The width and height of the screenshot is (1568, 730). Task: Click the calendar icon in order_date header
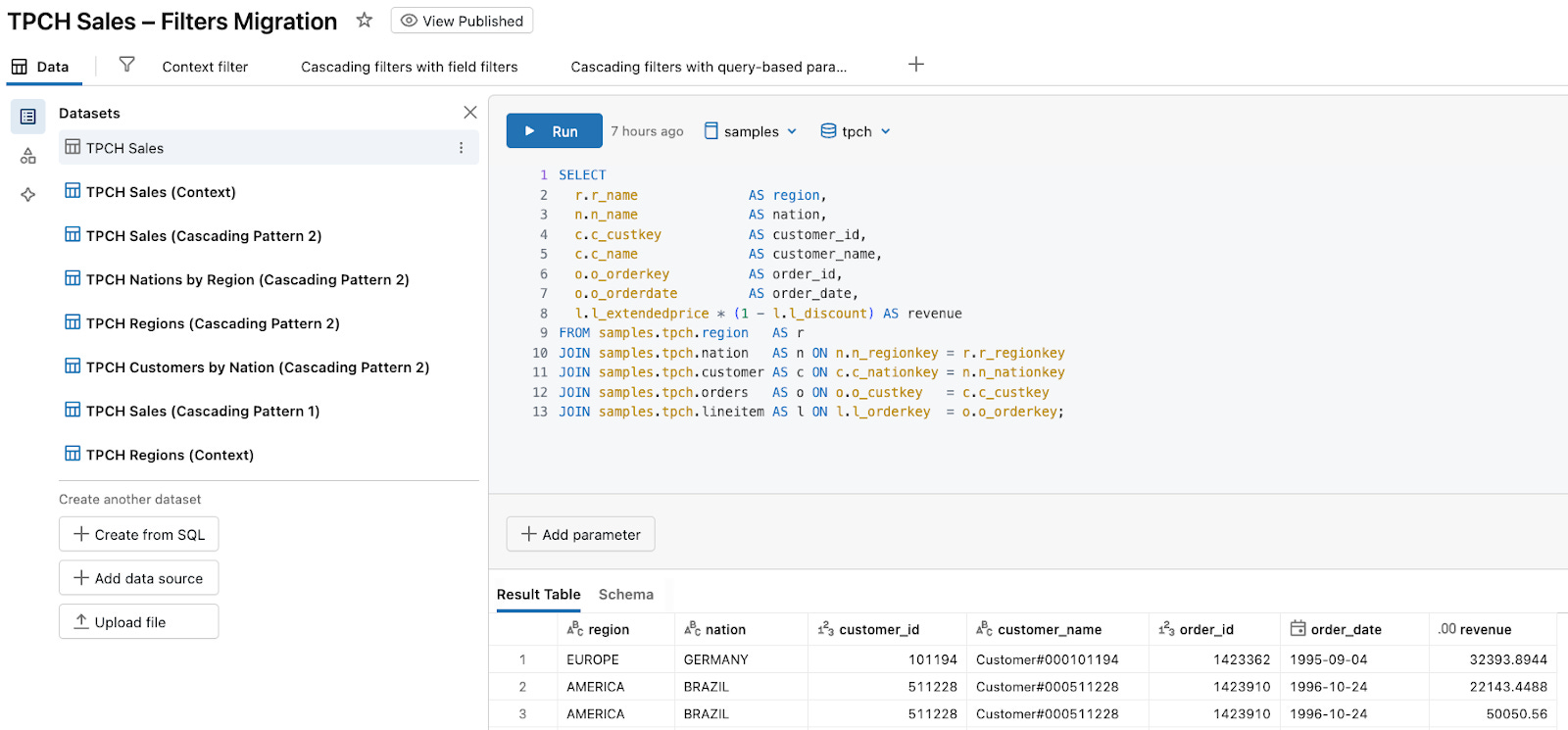click(x=1298, y=628)
